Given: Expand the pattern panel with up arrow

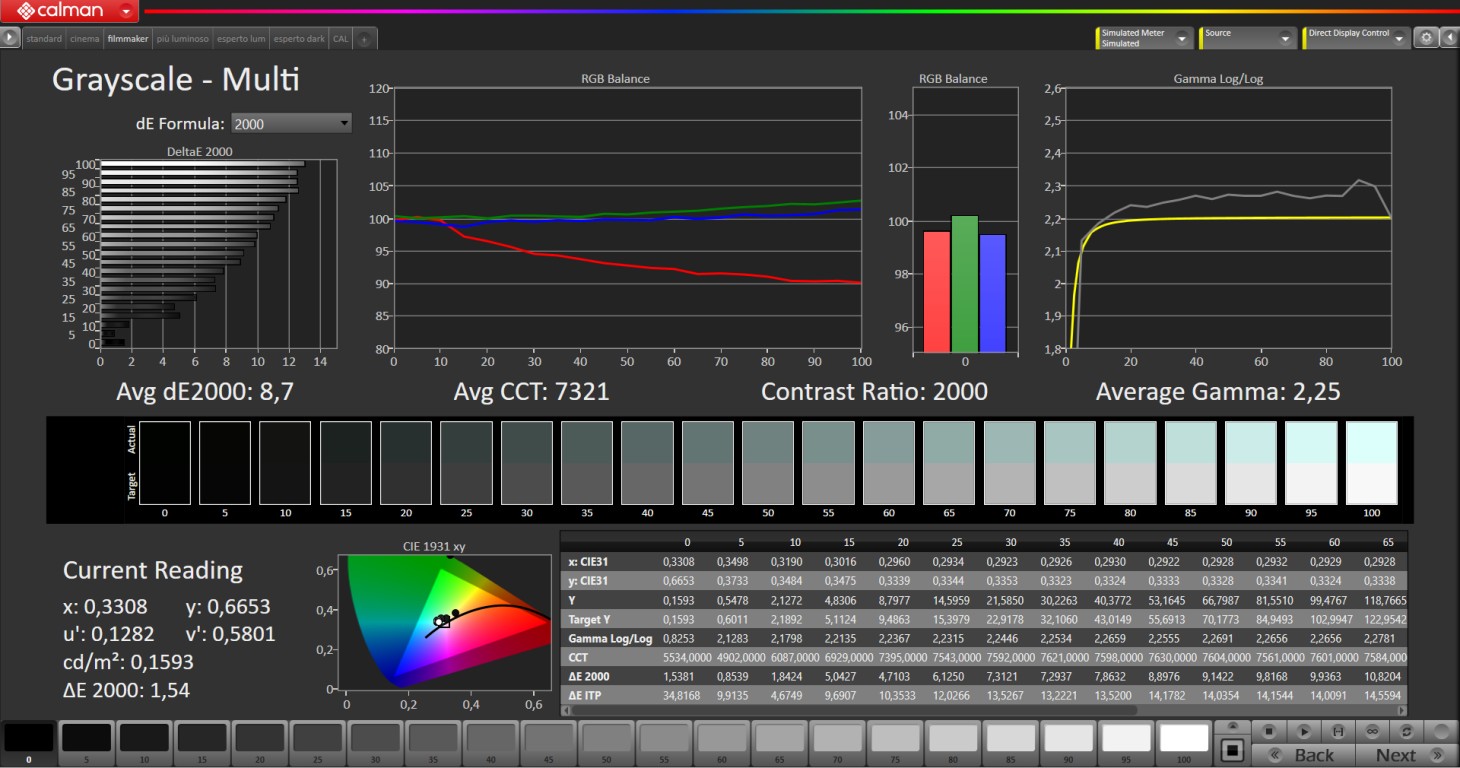Looking at the screenshot, I should pos(1232,727).
